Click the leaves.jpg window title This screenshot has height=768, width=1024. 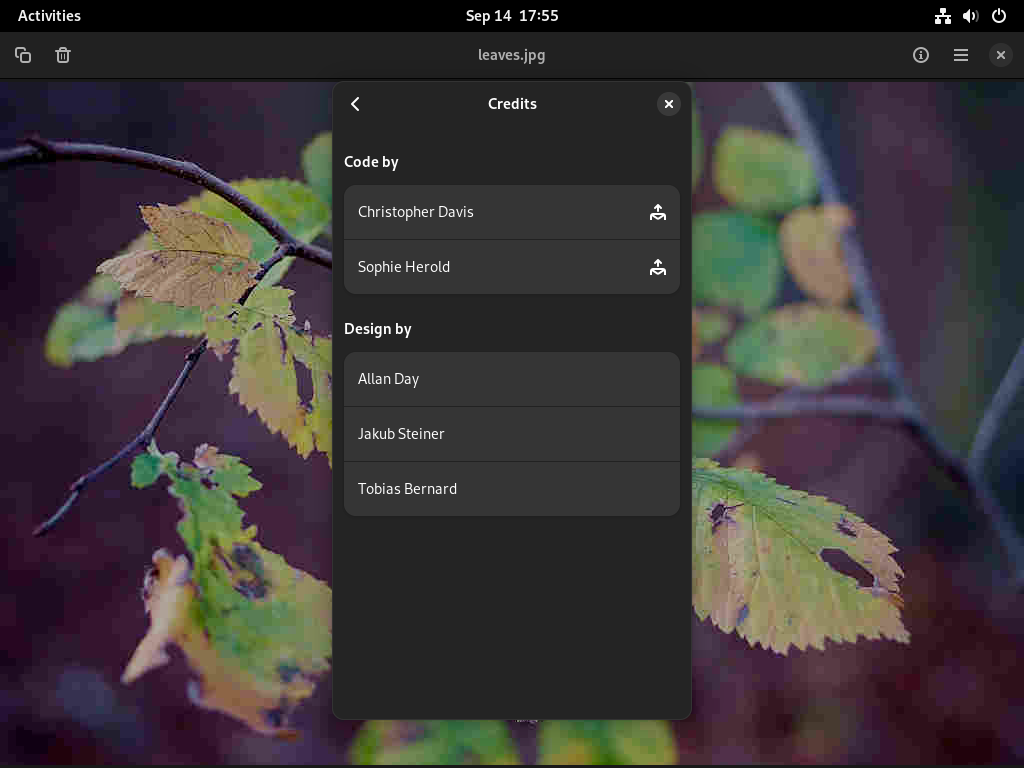click(511, 55)
